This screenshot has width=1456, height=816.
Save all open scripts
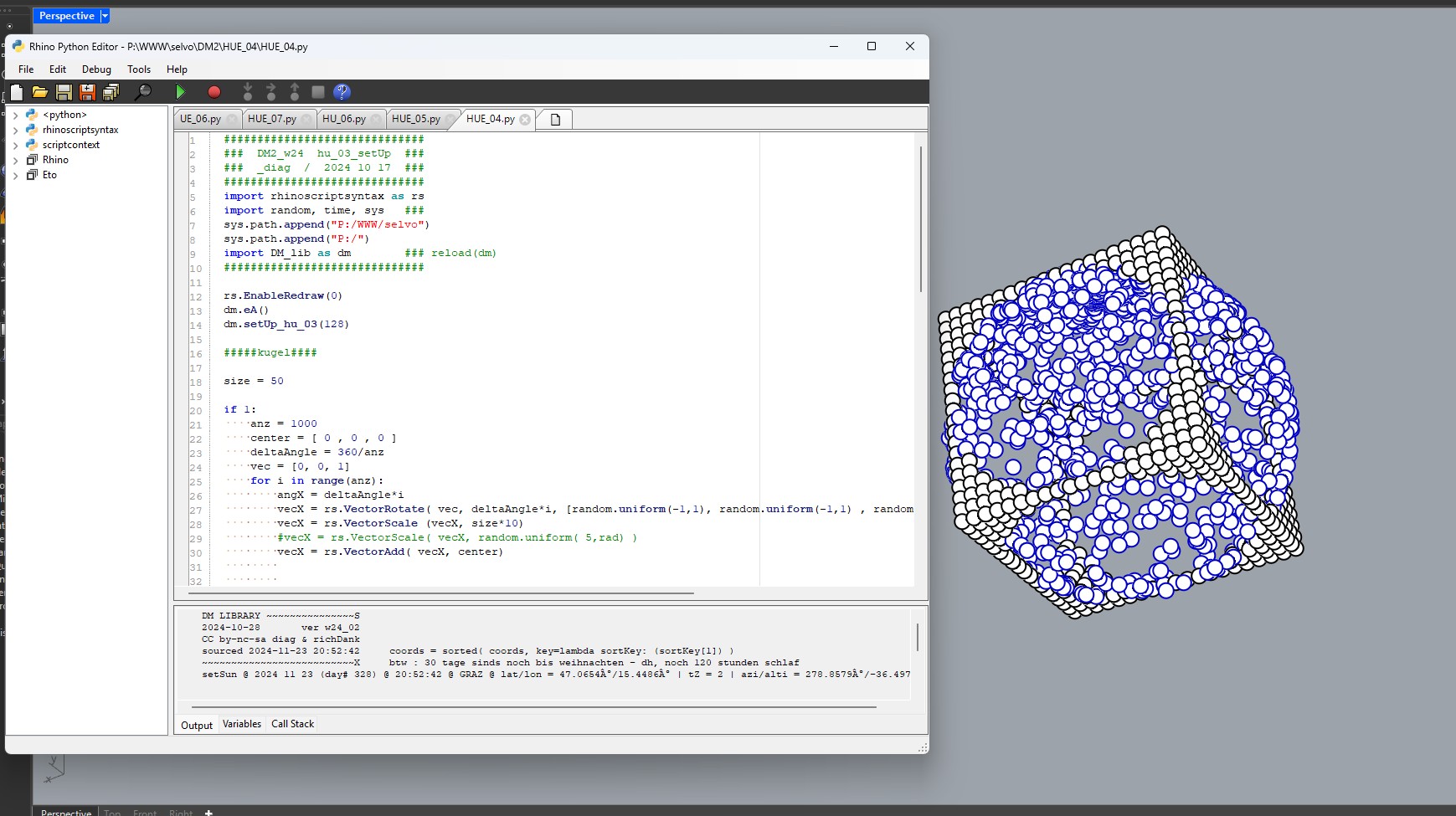pos(111,92)
